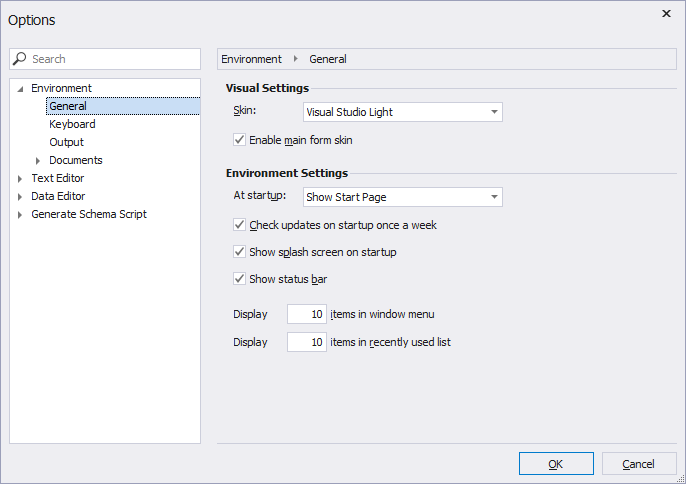The height and width of the screenshot is (488, 689).
Task: Expand the Text Editor node
Action: pos(20,179)
